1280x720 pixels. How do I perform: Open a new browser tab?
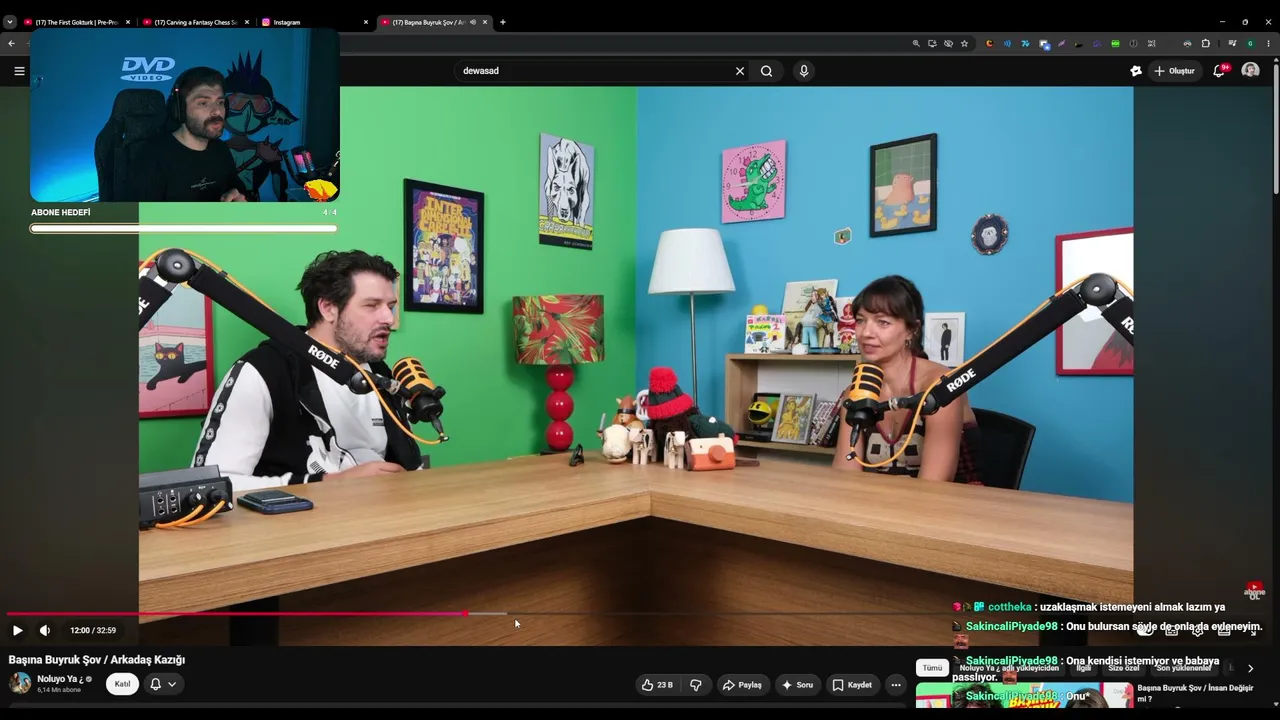[503, 22]
